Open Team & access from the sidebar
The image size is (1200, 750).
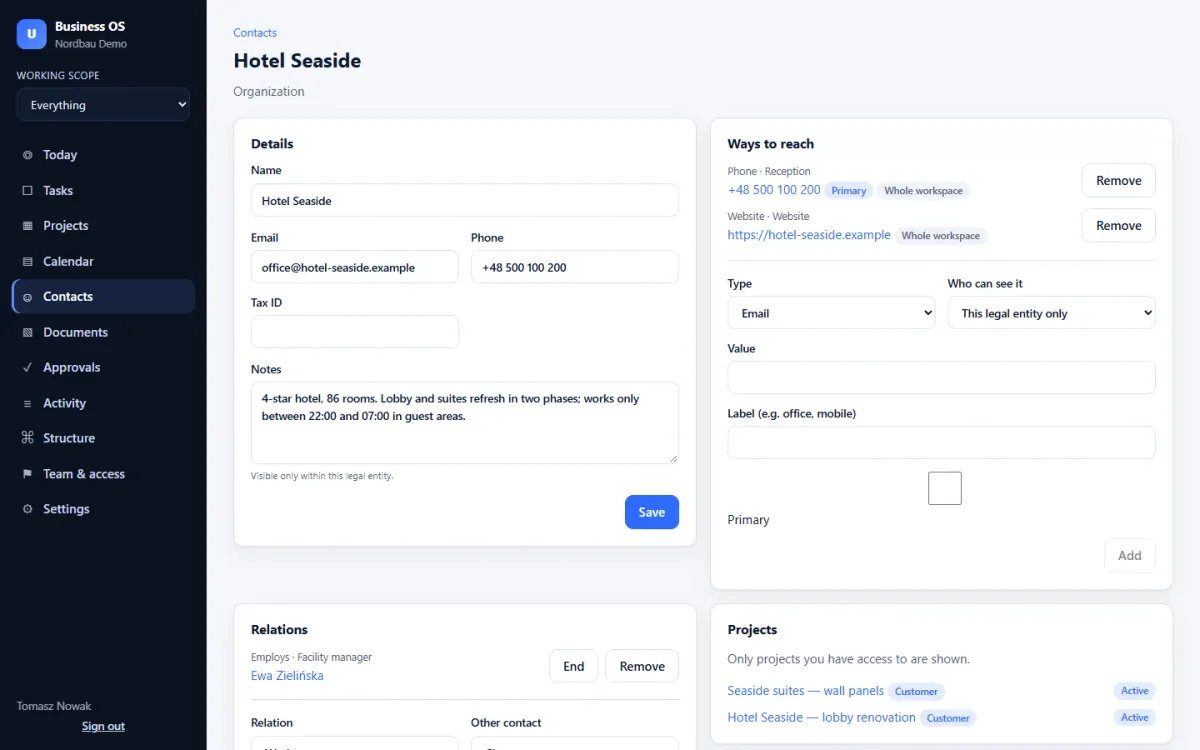pos(103,474)
